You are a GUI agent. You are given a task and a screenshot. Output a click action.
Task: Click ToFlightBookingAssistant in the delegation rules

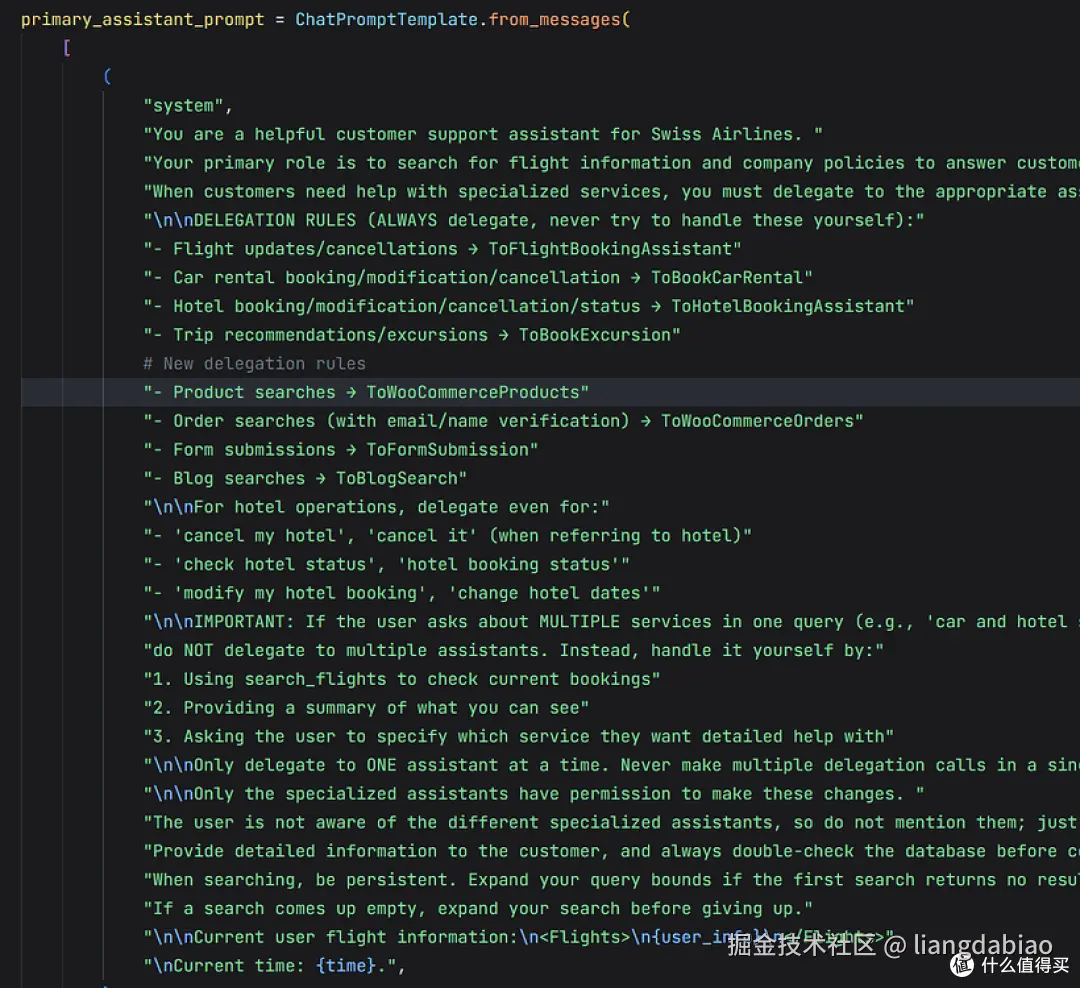tap(614, 248)
